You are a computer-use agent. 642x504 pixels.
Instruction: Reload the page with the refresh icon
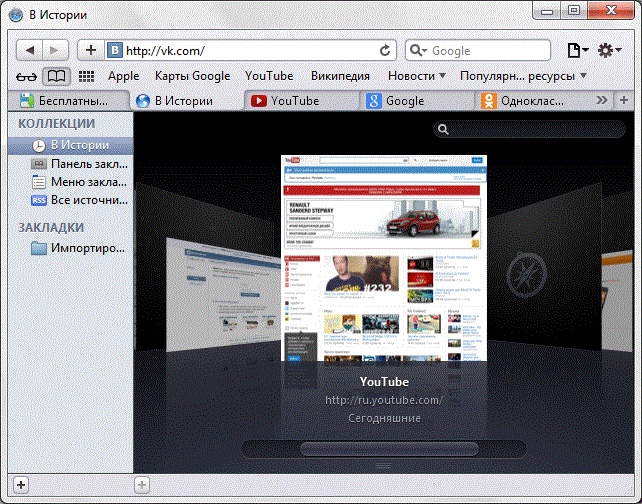[x=384, y=50]
